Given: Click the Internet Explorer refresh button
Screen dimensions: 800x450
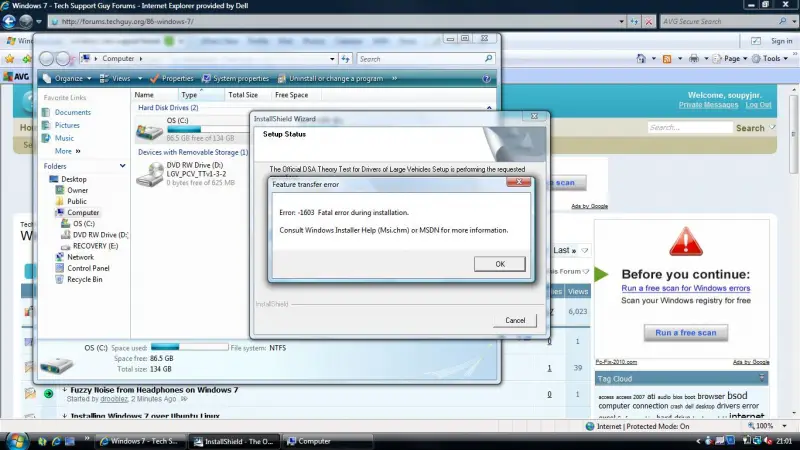Looking at the screenshot, I should click(634, 21).
